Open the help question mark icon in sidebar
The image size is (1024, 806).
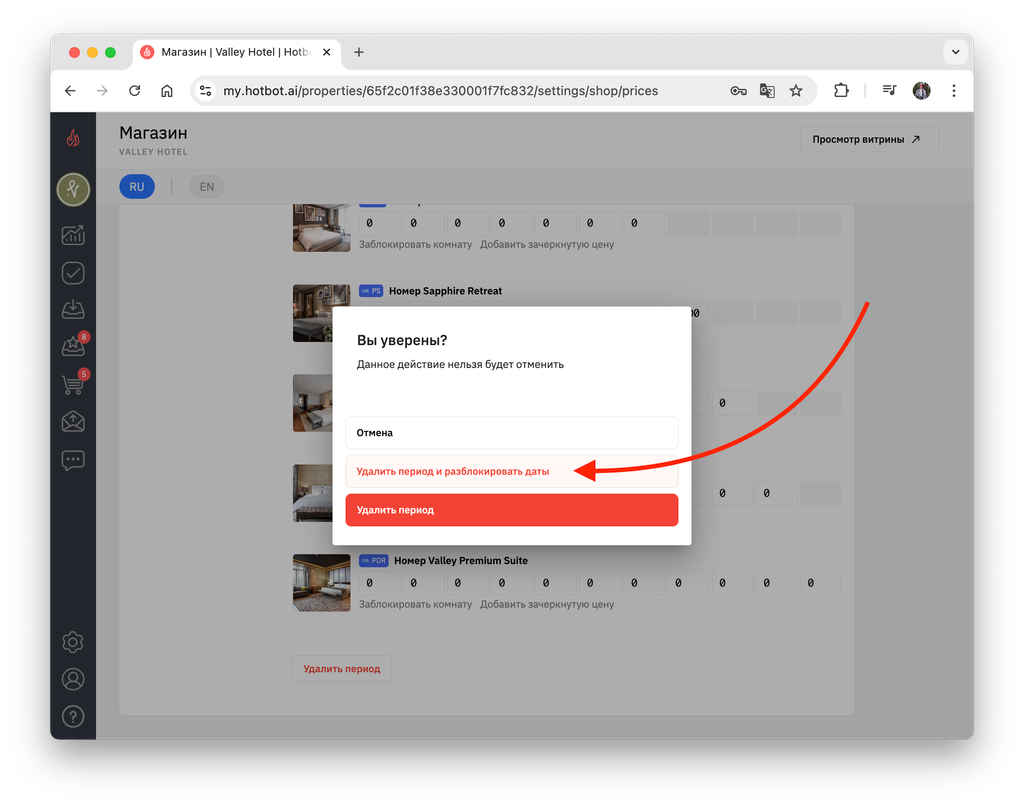tap(73, 717)
